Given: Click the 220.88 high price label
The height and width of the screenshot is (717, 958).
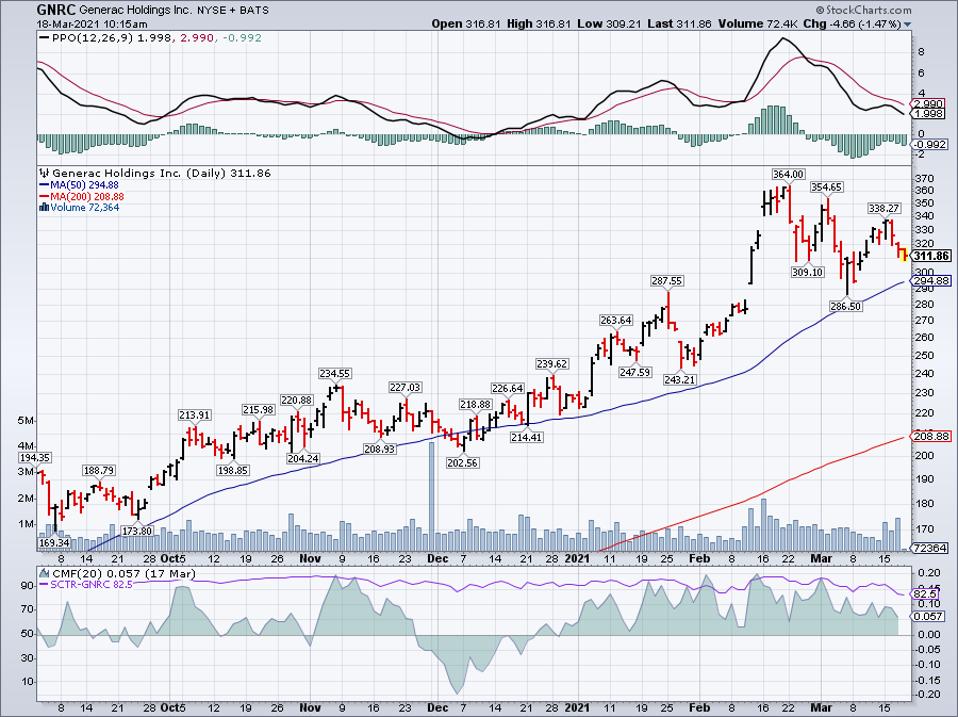Looking at the screenshot, I should [x=297, y=400].
